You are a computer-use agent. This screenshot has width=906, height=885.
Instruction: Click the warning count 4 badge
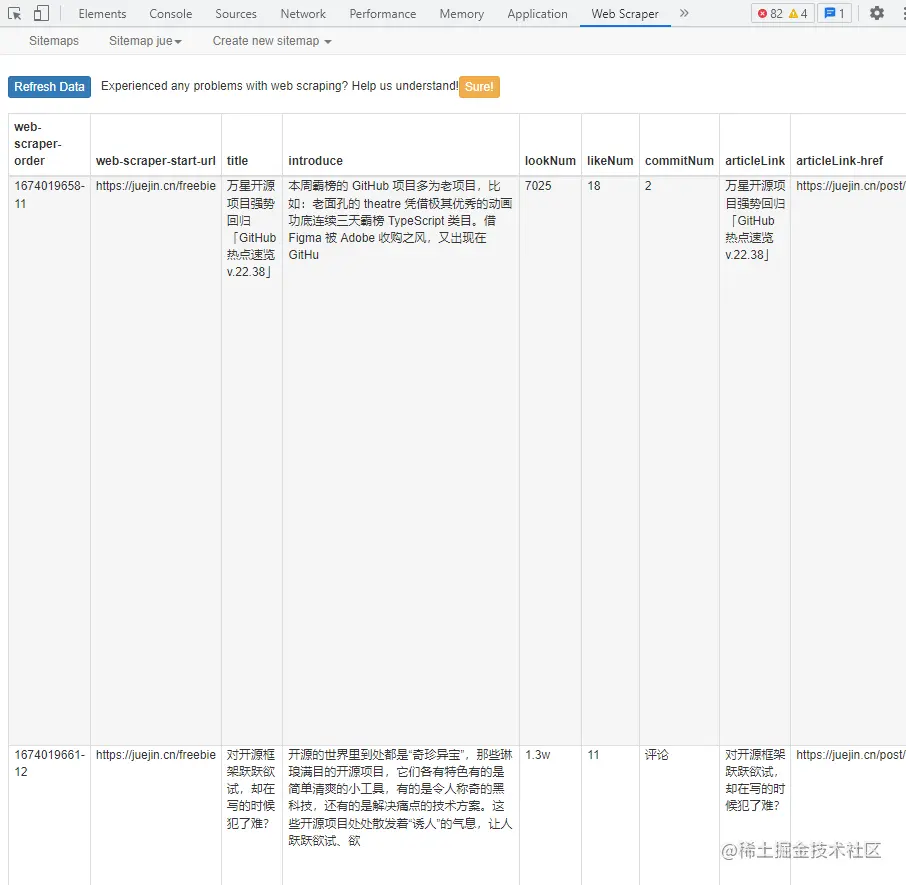pyautogui.click(x=798, y=13)
